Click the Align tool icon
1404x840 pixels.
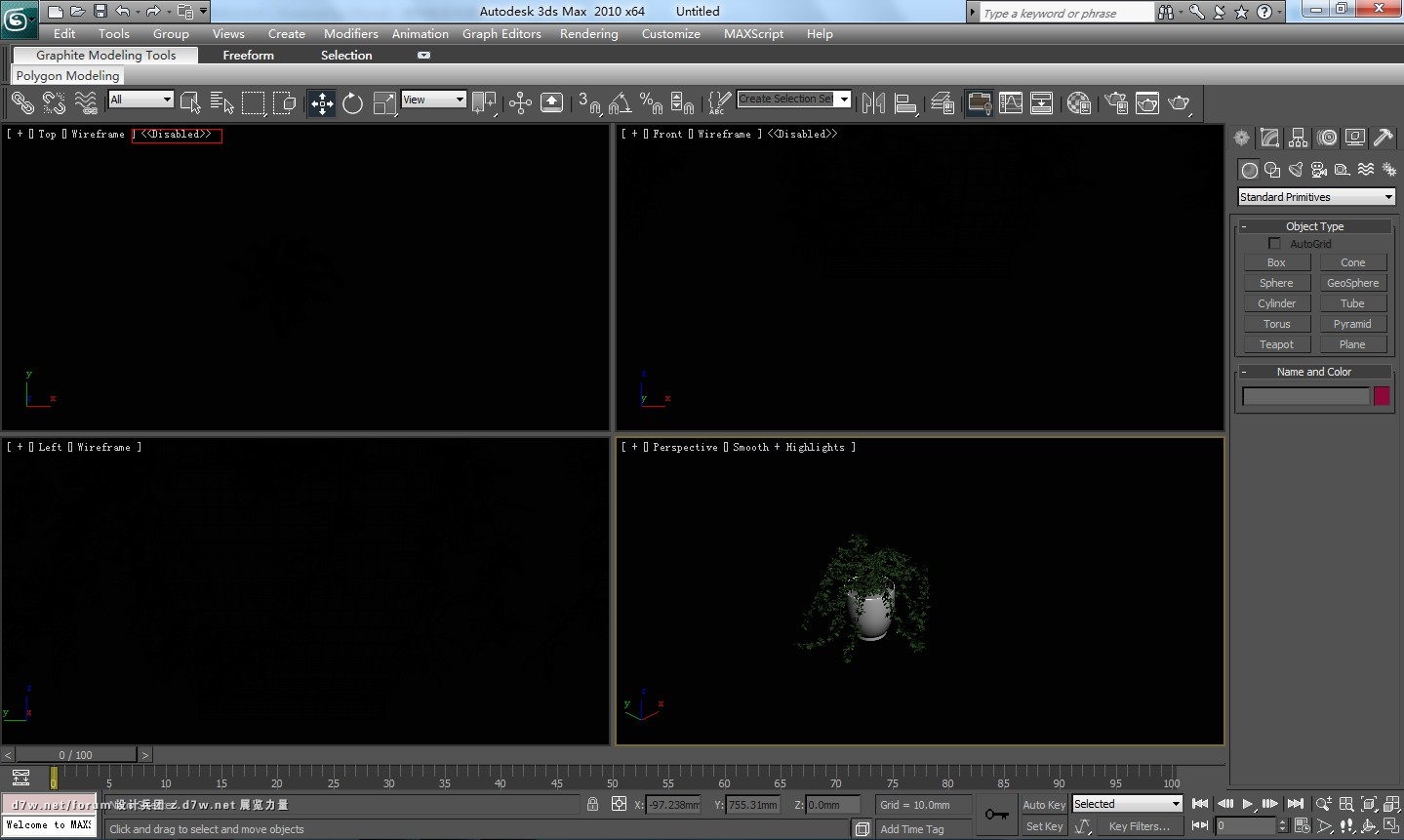[x=905, y=102]
